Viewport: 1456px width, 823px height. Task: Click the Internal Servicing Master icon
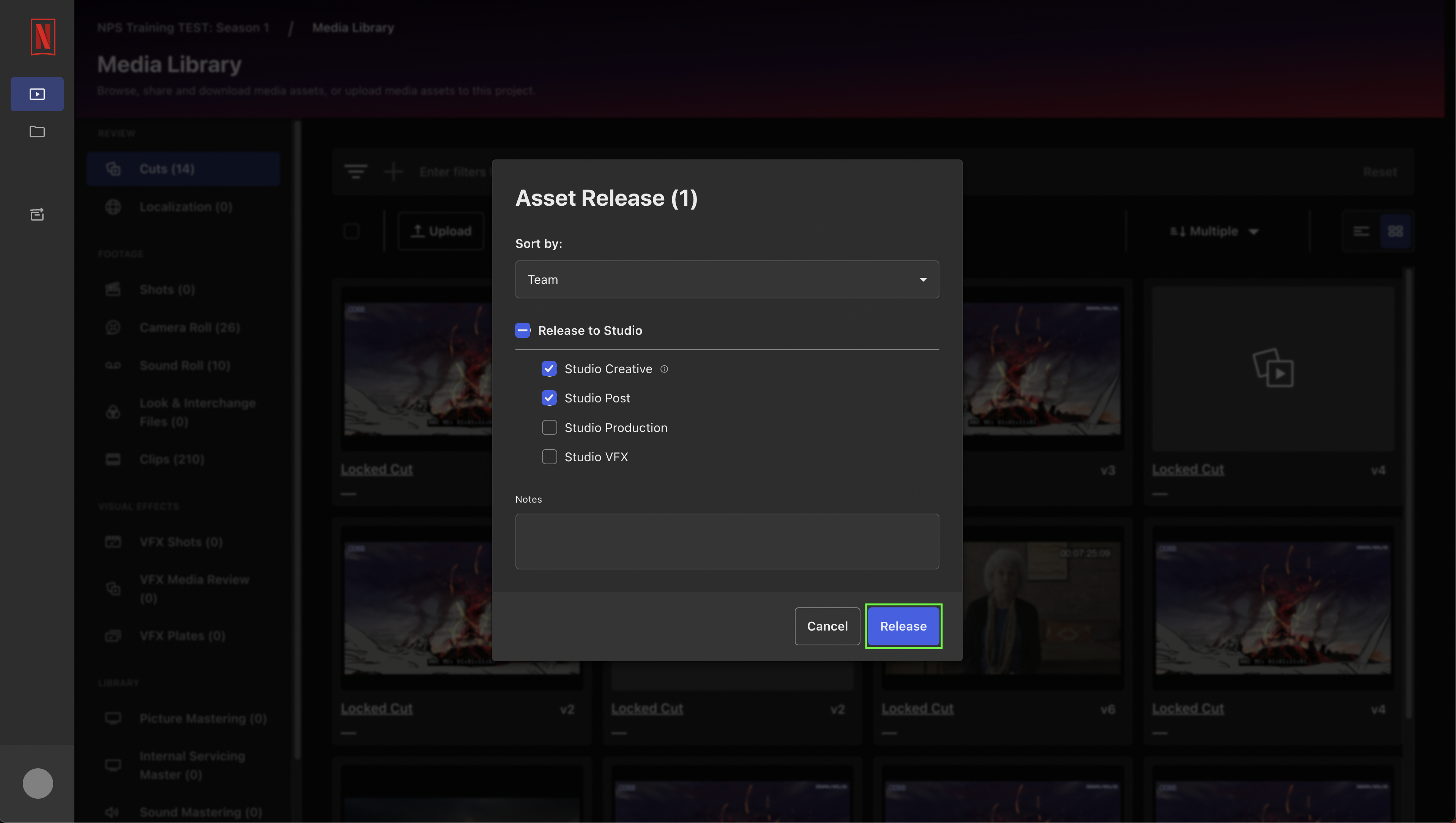coord(113,765)
